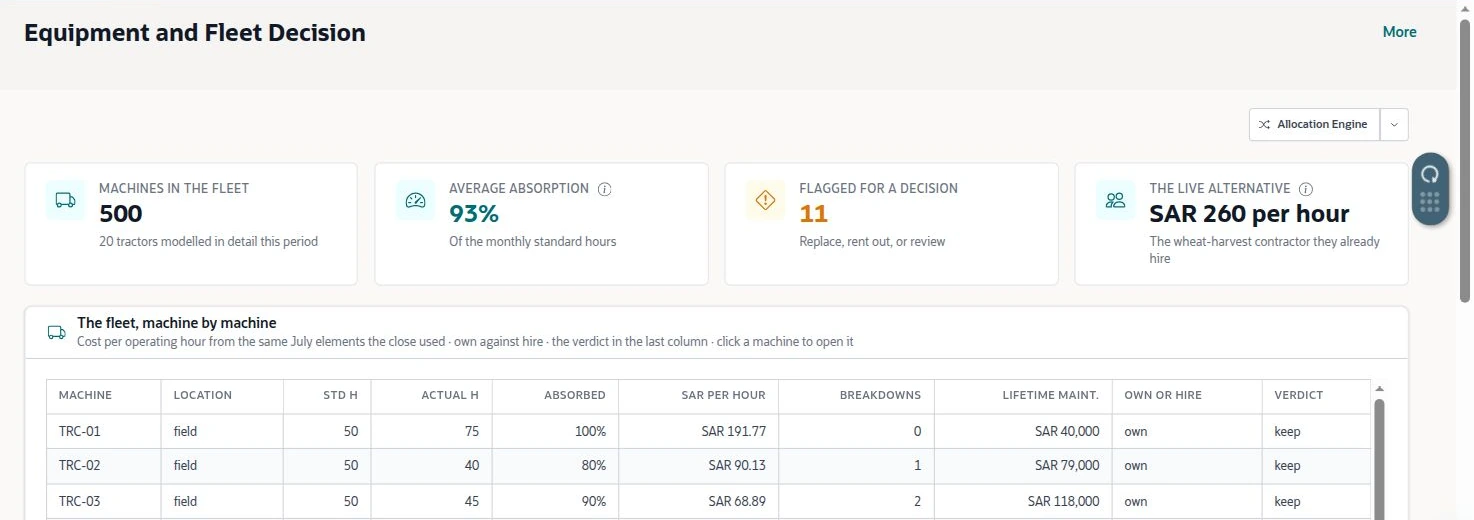1474x520 pixels.
Task: Open the More link at top right
Action: [1399, 32]
